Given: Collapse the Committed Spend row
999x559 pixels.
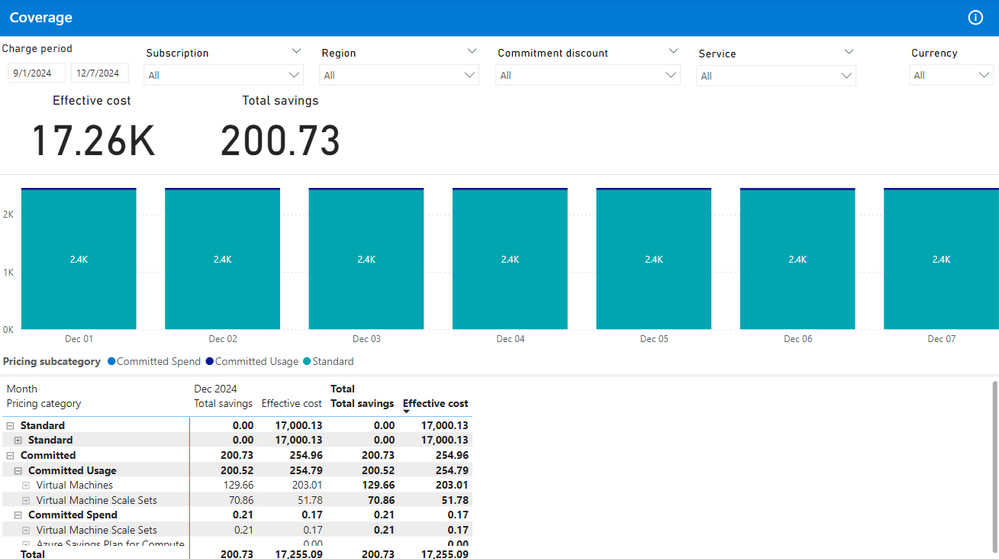Looking at the screenshot, I should tap(19, 516).
